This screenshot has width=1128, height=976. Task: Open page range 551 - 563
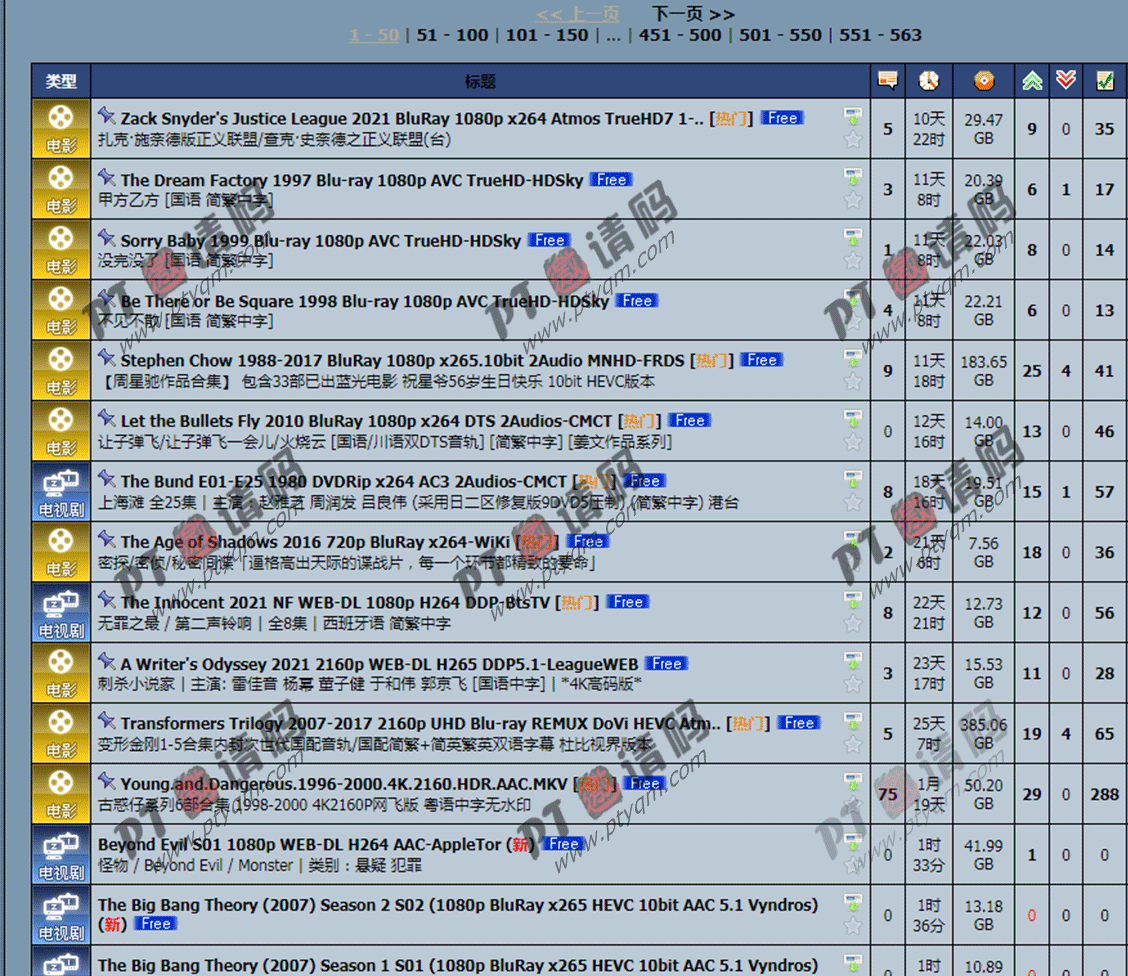coord(881,35)
